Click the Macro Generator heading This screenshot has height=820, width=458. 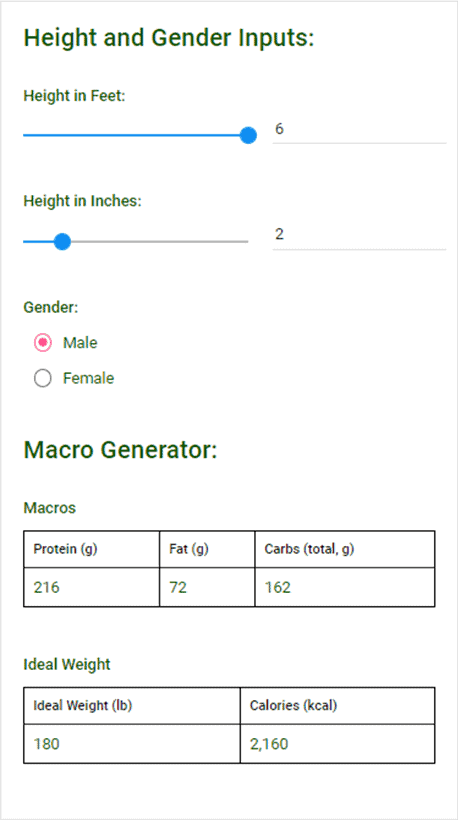[120, 450]
